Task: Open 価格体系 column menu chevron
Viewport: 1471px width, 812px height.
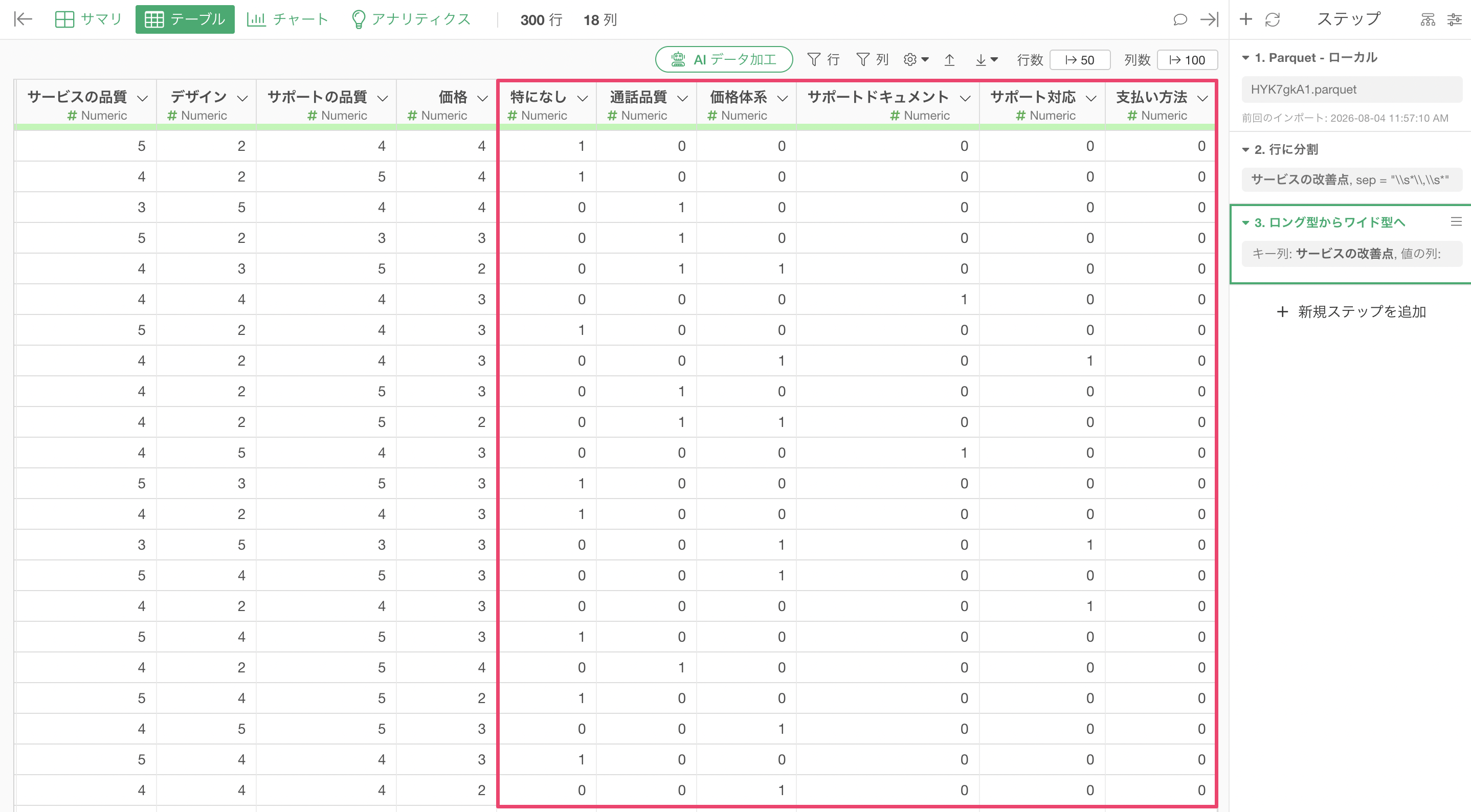Action: 783,98
